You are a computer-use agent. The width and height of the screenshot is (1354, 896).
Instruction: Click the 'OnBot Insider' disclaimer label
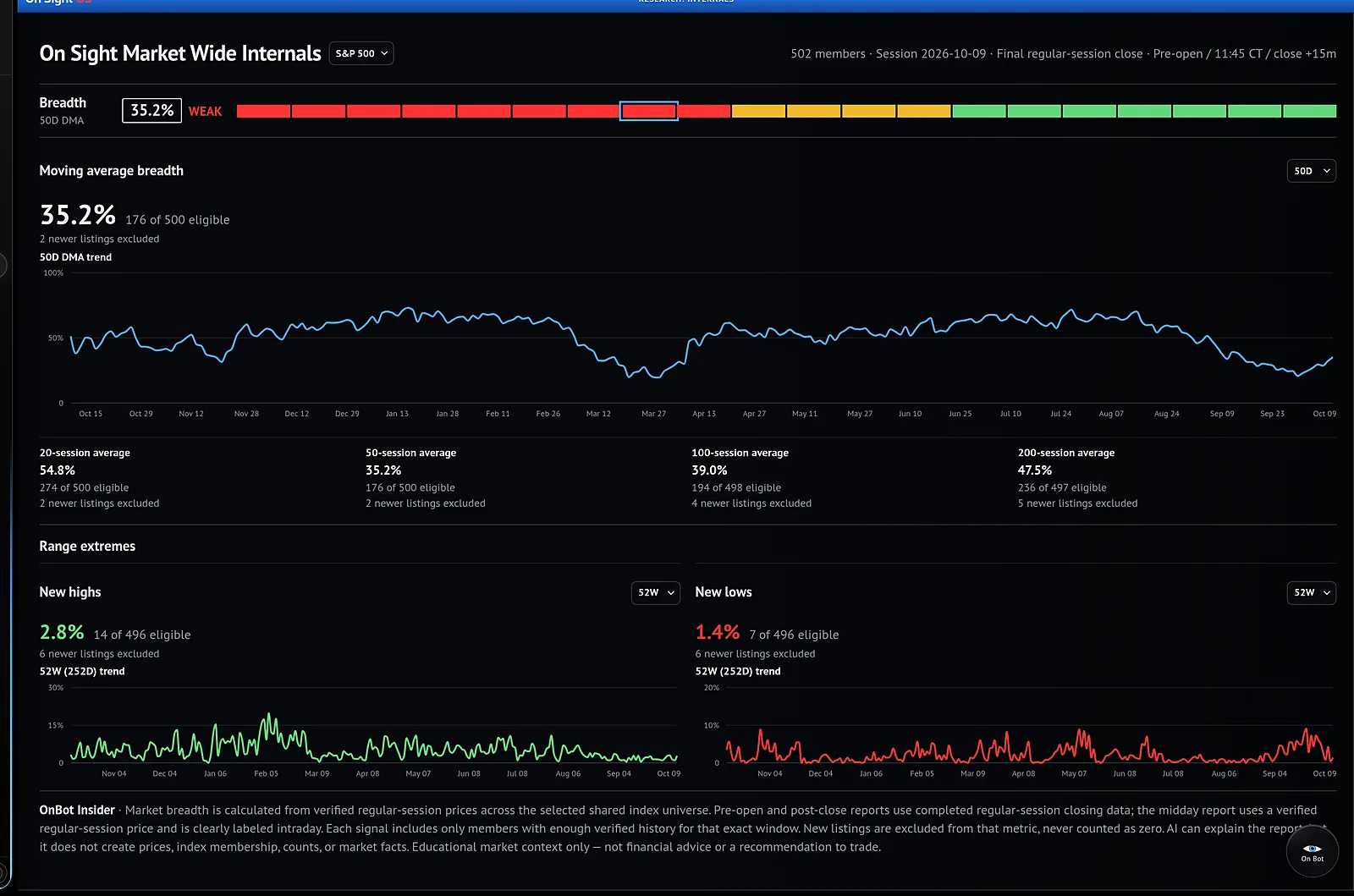[x=77, y=811]
